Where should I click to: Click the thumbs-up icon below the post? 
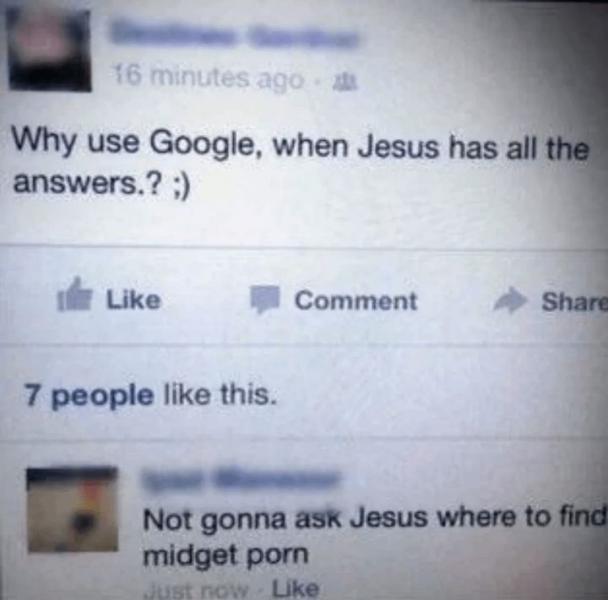tap(74, 294)
